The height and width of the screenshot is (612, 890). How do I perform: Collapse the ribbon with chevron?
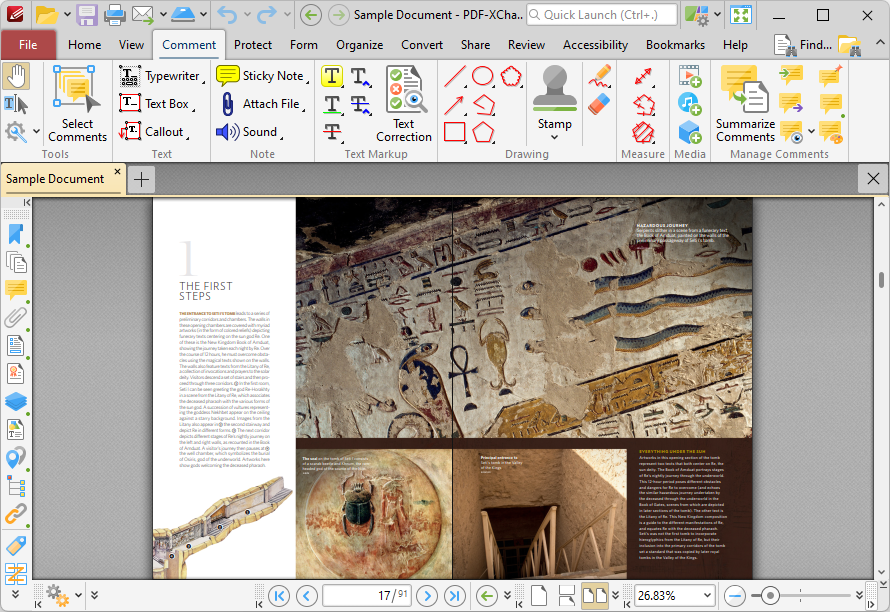click(x=880, y=43)
